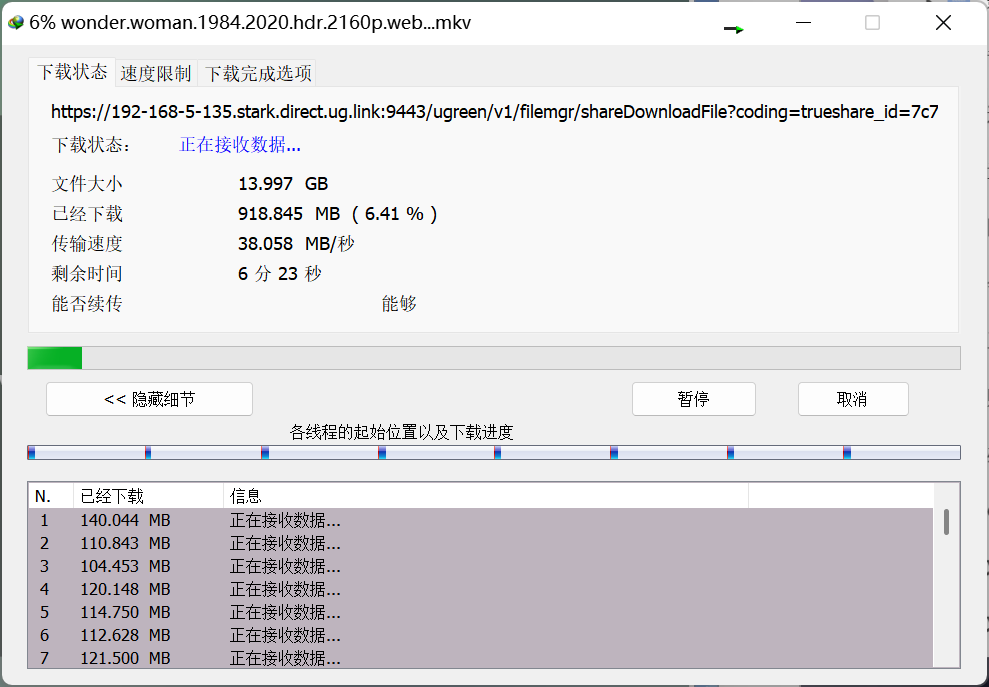Screen dimensions: 989x687
Task: Select thread row 7 with 121.500 MB
Action: 481,658
